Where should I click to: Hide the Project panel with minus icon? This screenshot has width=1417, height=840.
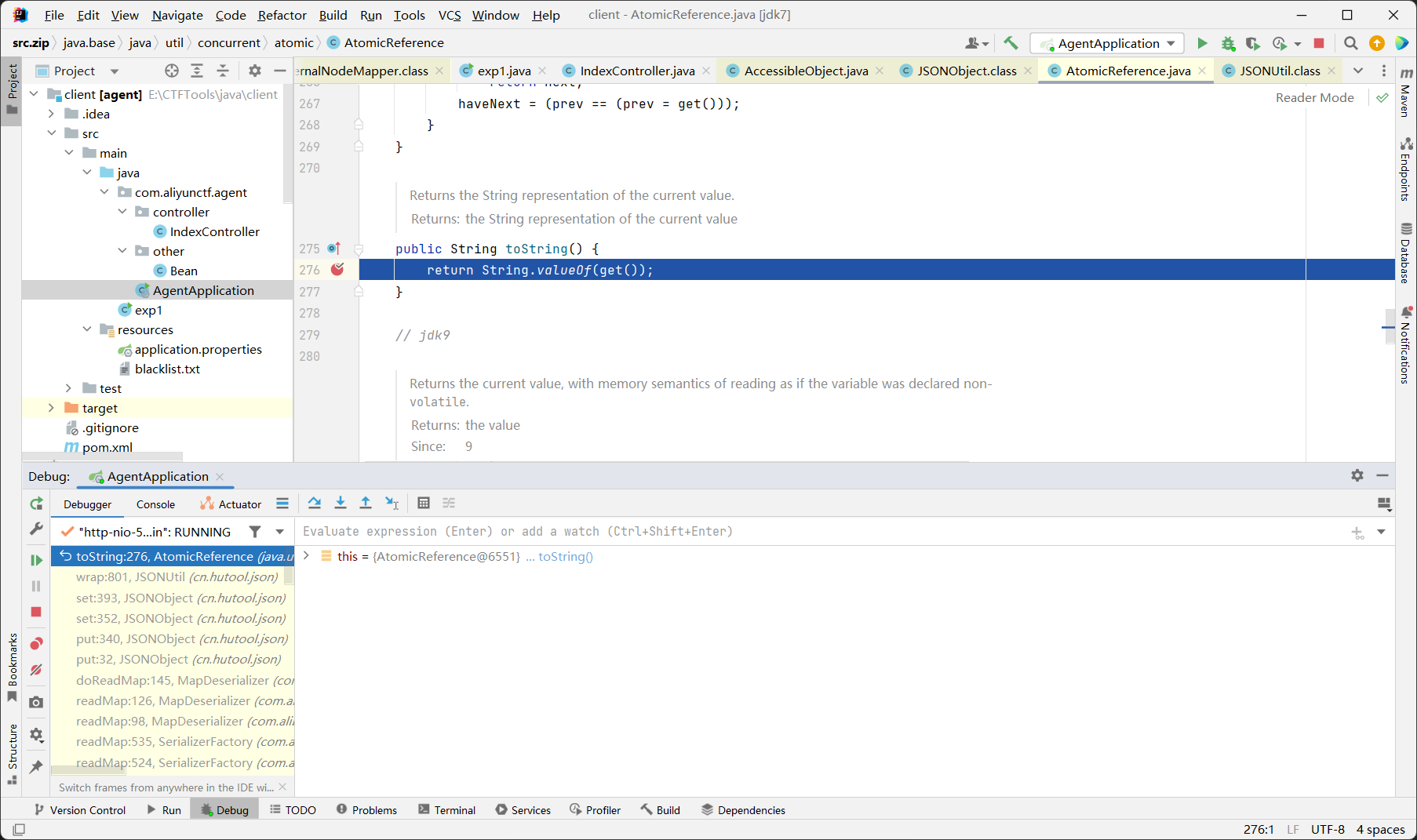[x=279, y=71]
